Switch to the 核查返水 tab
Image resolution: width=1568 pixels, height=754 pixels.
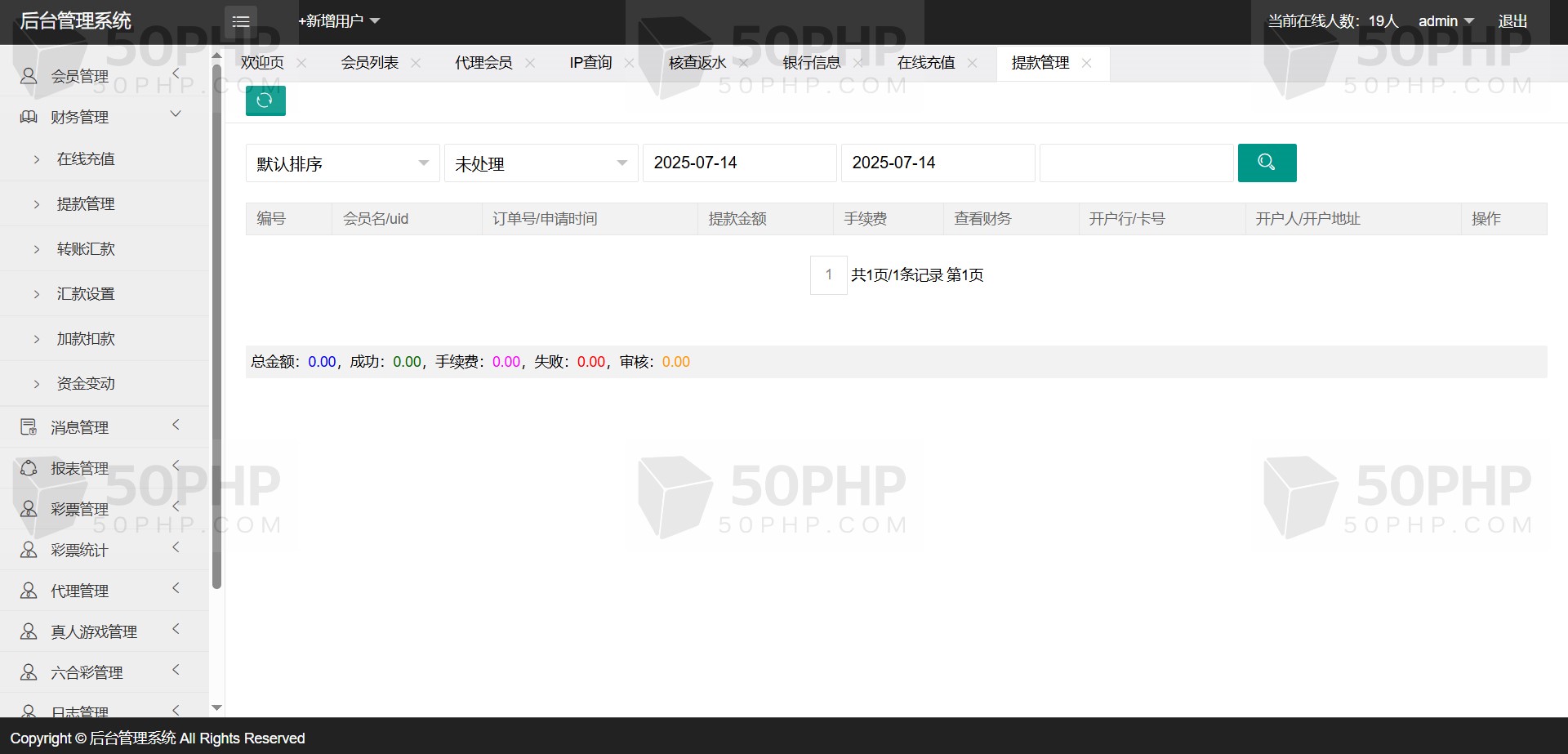pos(697,64)
